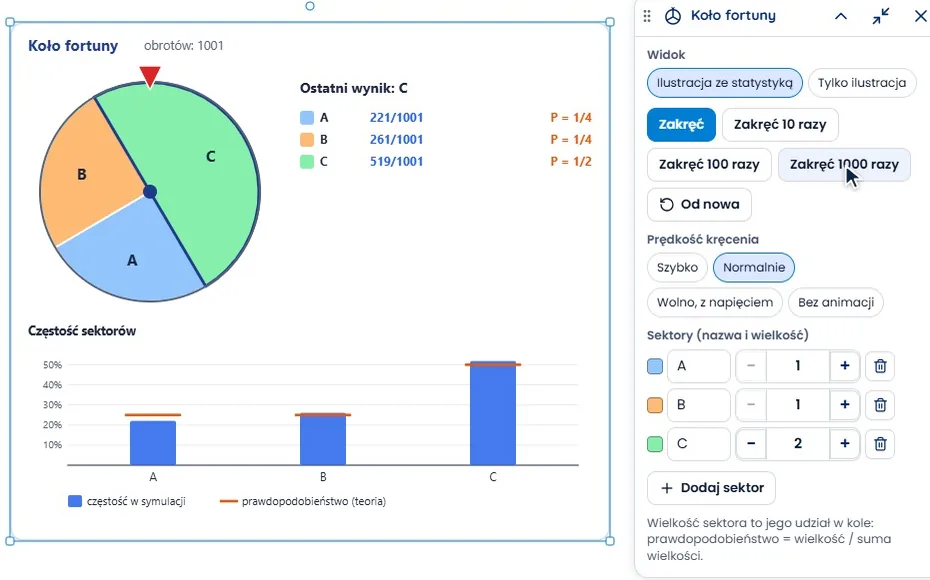Image resolution: width=930 pixels, height=580 pixels.
Task: Click the 'prawdopodobieństwo (teoria)' legend entry
Action: click(x=302, y=502)
